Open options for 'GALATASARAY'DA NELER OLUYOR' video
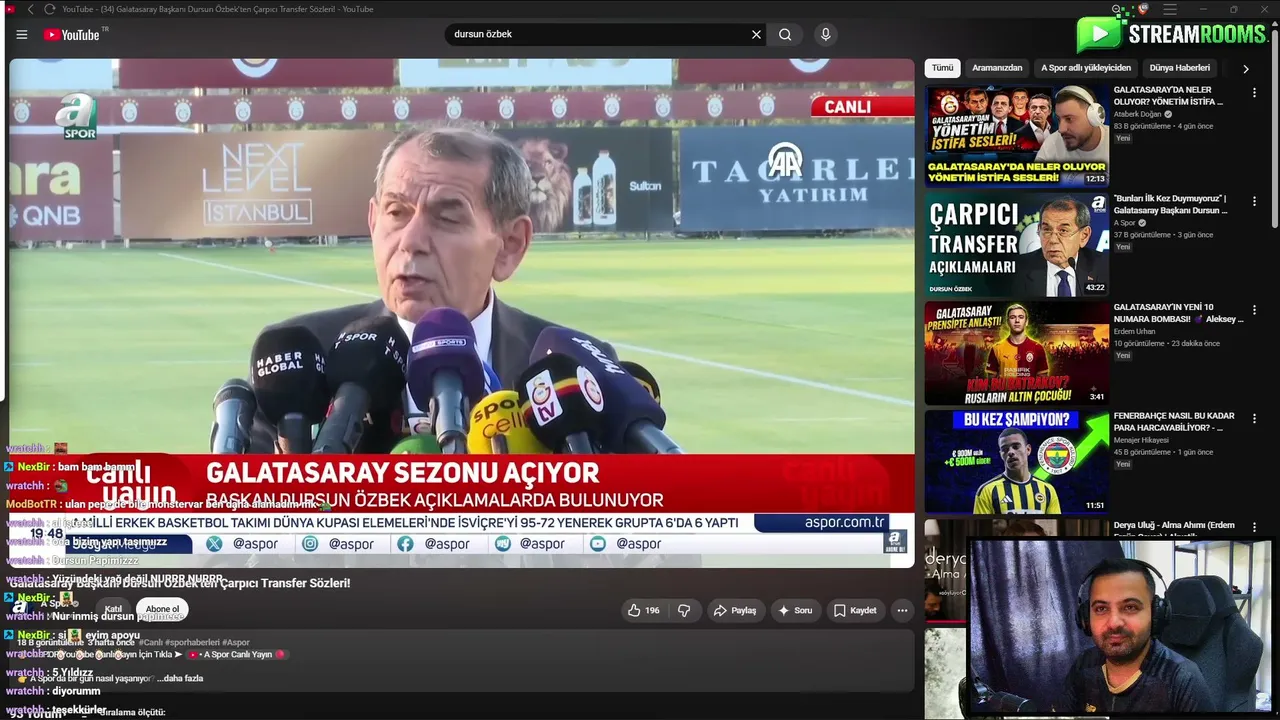This screenshot has height=720, width=1280. [1254, 93]
